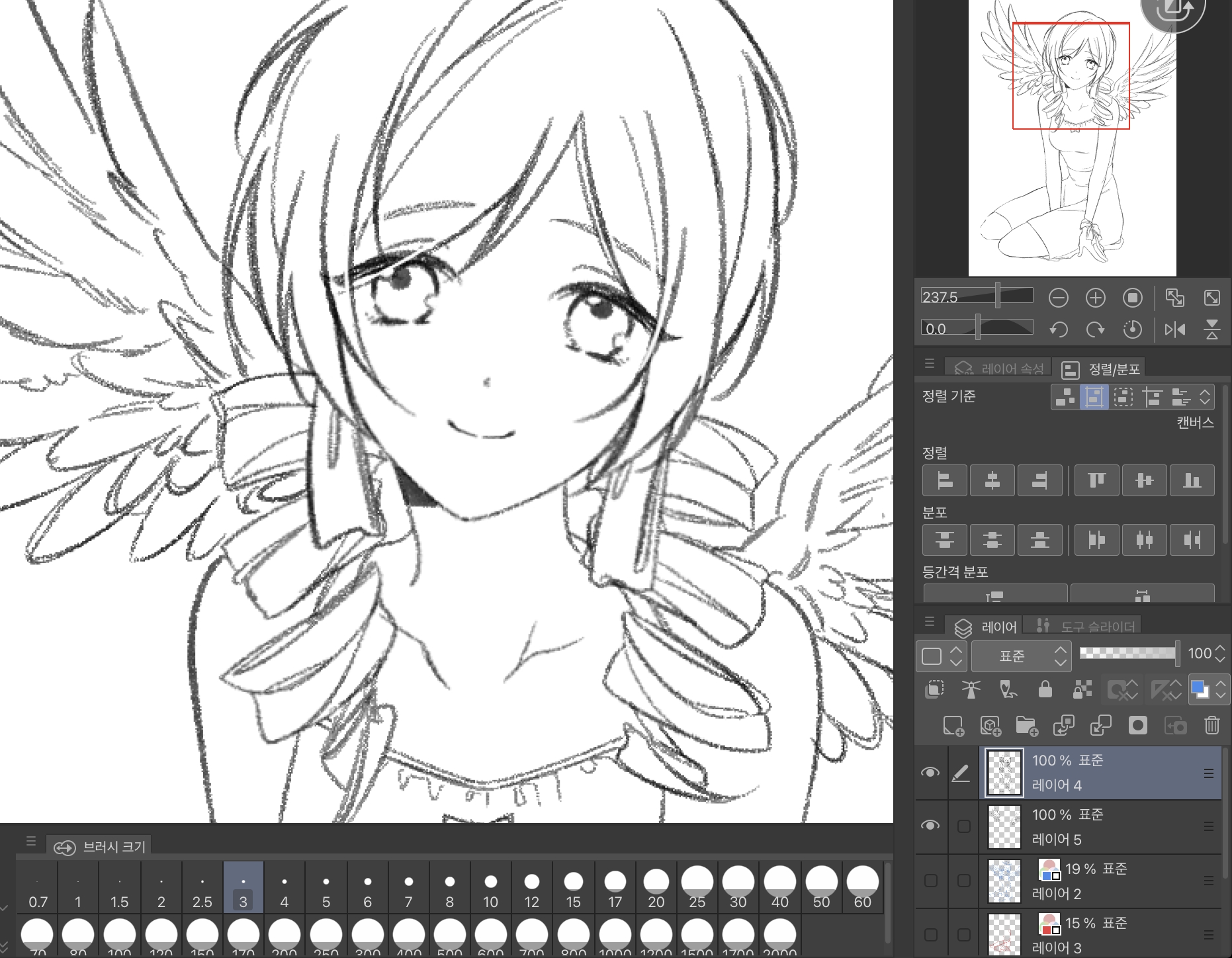Switch to the 레이어 속성 tab
1232x958 pixels.
coord(1000,369)
